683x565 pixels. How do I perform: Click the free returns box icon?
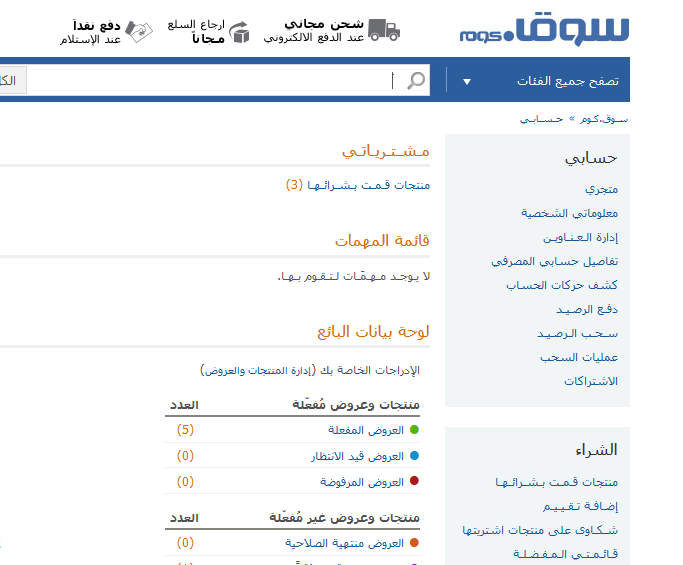click(x=239, y=32)
